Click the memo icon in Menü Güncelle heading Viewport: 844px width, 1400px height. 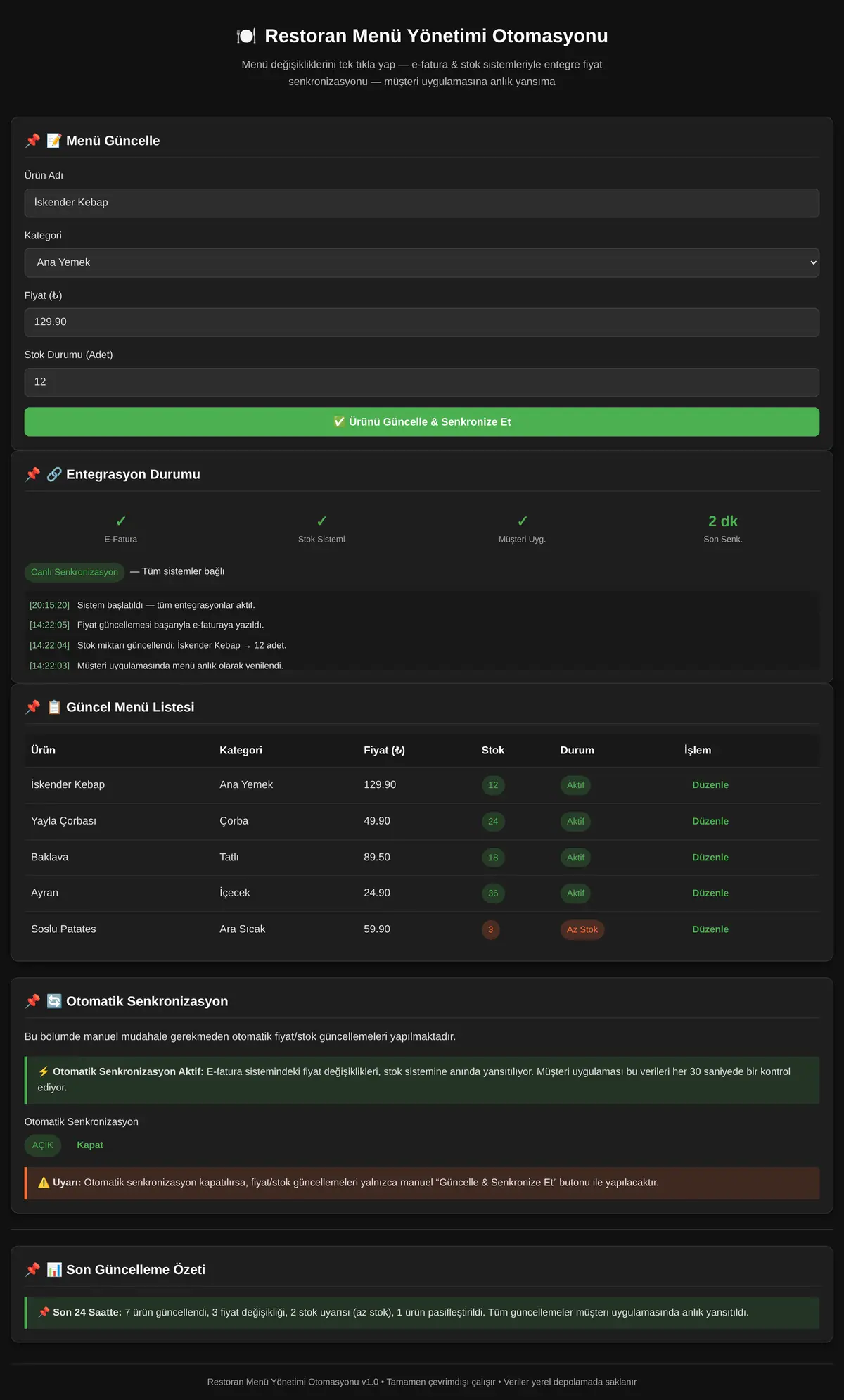(54, 141)
